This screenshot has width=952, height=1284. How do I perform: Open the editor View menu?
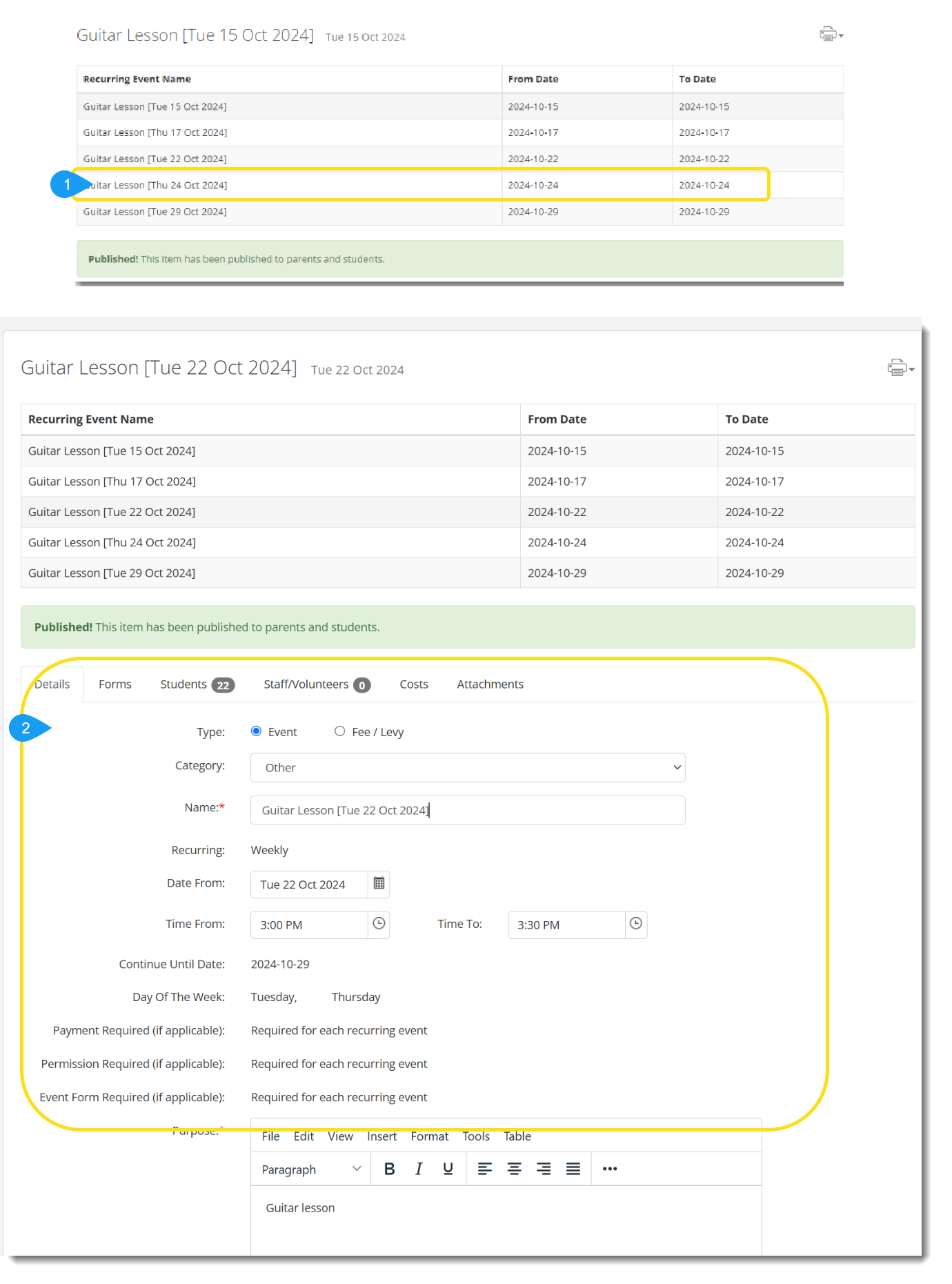click(x=340, y=1136)
